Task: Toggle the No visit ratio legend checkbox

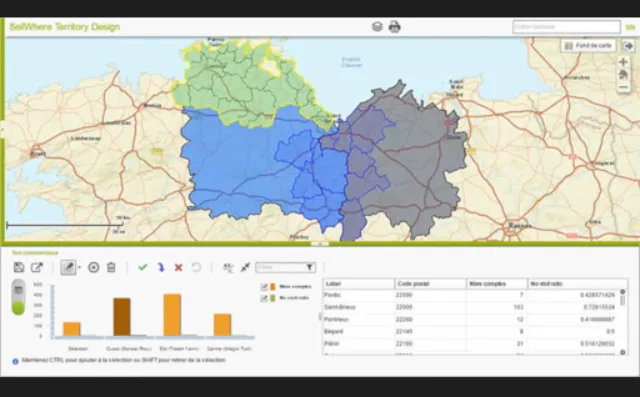Action: [x=264, y=299]
